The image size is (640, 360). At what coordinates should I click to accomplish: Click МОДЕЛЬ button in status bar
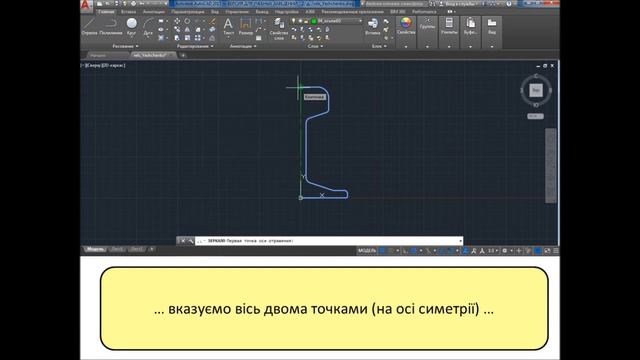coord(367,251)
